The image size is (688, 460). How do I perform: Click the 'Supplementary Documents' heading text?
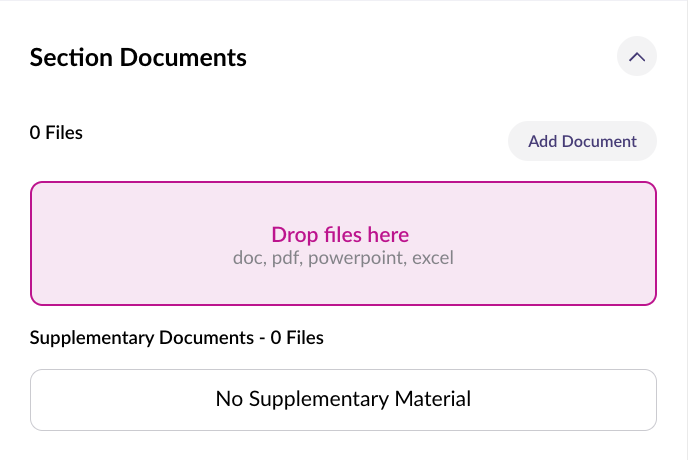click(x=142, y=338)
